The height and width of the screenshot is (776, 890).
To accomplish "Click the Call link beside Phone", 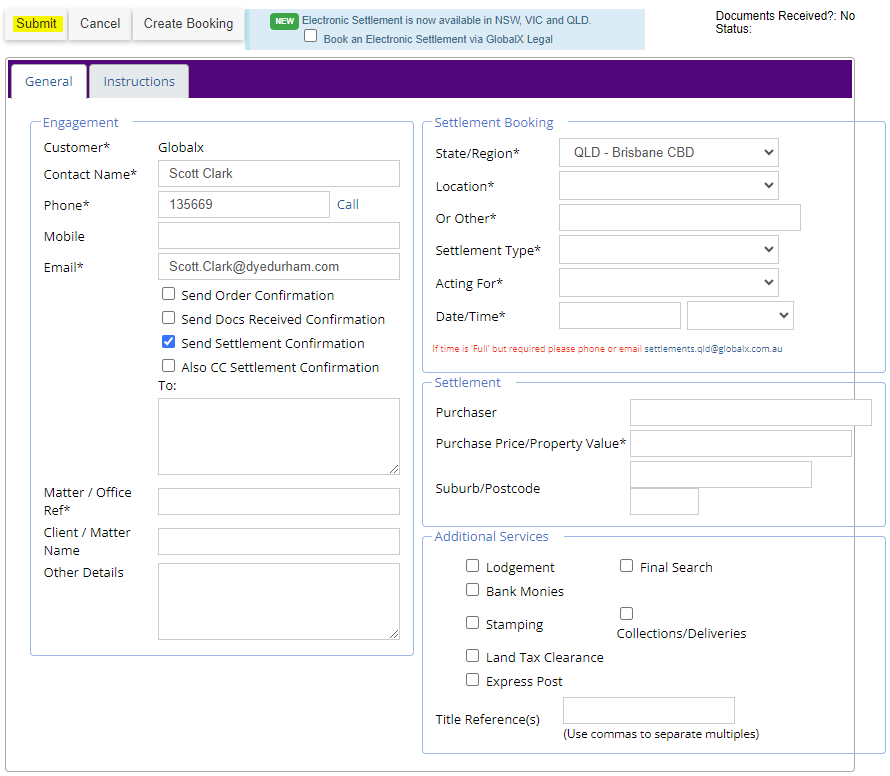I will coord(348,204).
